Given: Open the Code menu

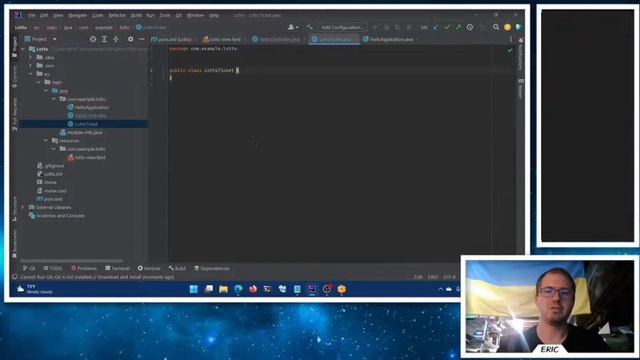Looking at the screenshot, I should pyautogui.click(x=97, y=15).
